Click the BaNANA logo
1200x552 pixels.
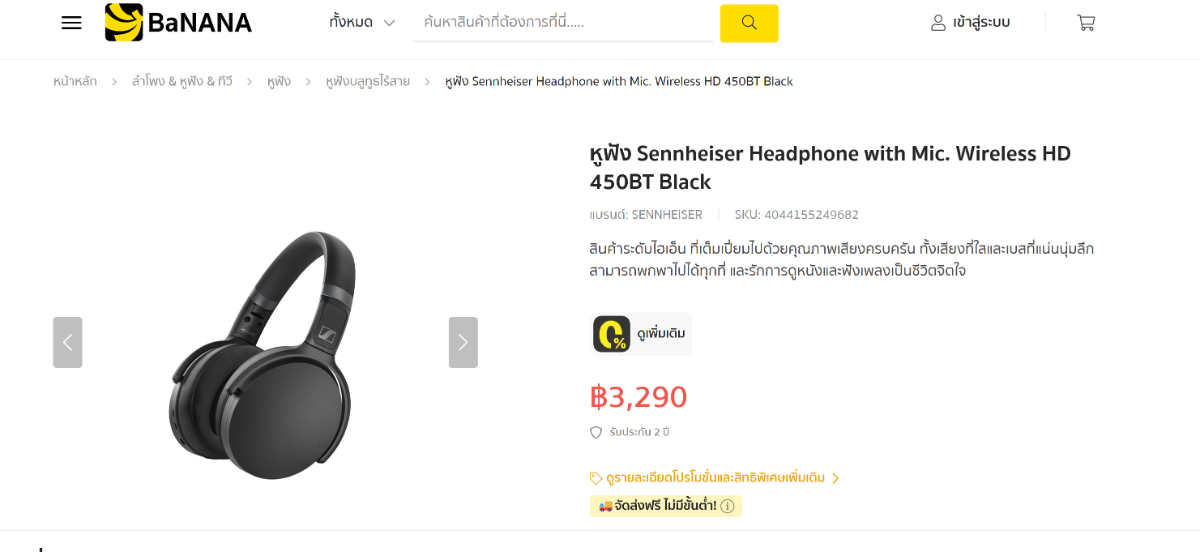coord(178,22)
